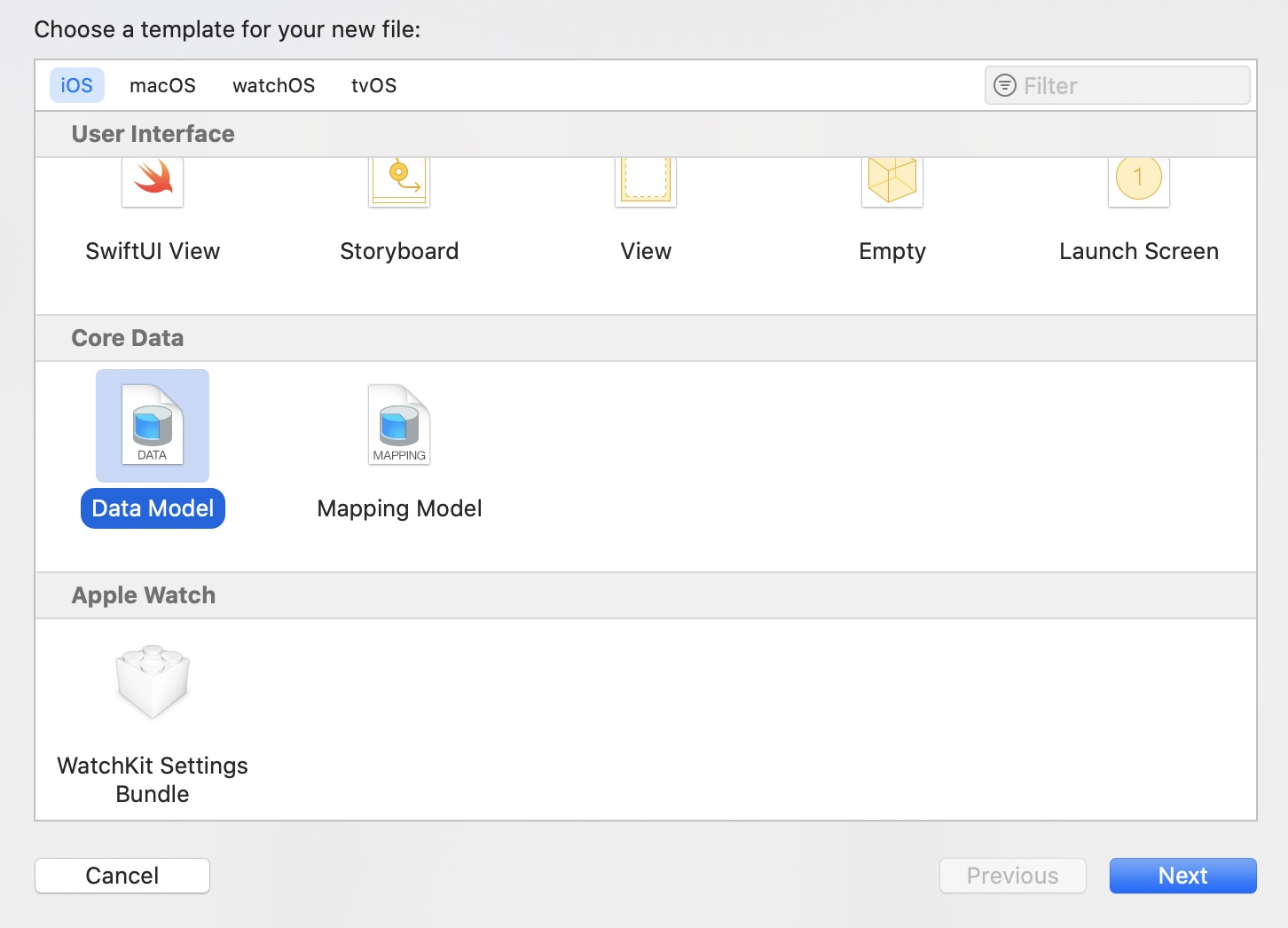The width and height of the screenshot is (1288, 928).
Task: Cancel the new file dialog
Action: point(122,876)
